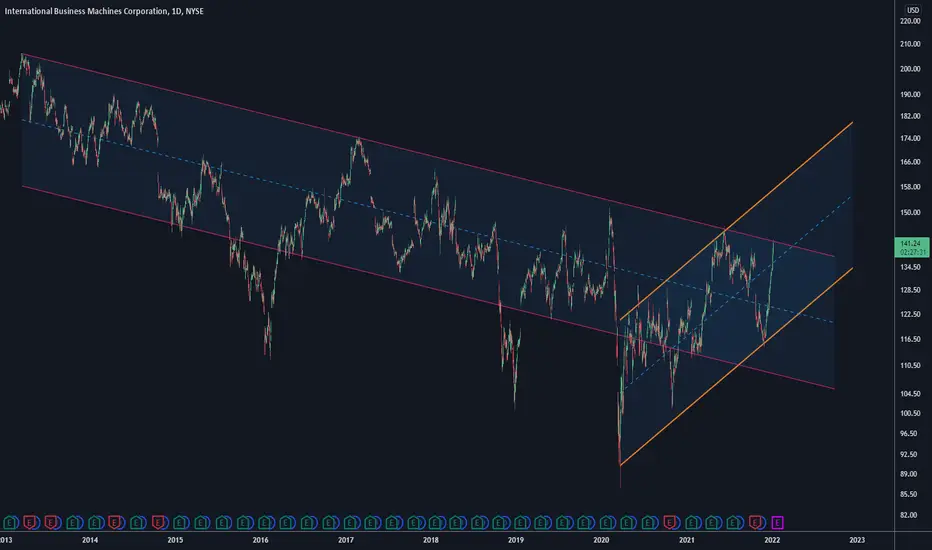Viewport: 932px width, 550px height.
Task: Click the 2014 year label on time axis
Action: [x=90, y=540]
